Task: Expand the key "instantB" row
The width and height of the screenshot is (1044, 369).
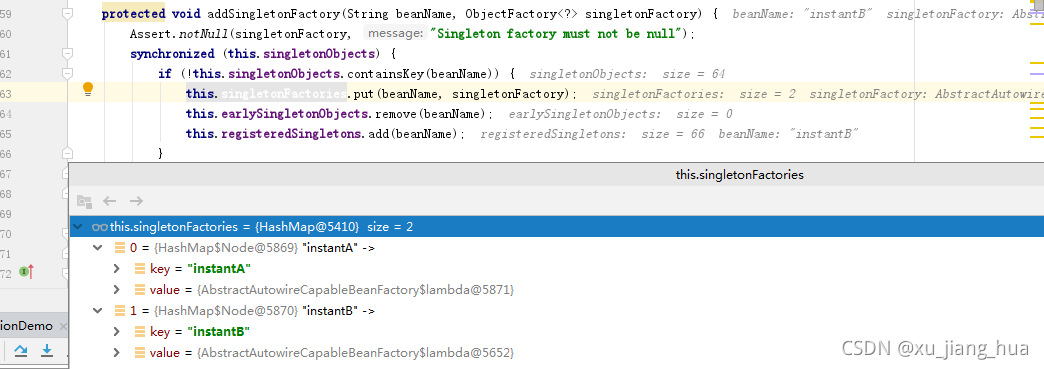Action: [x=117, y=331]
